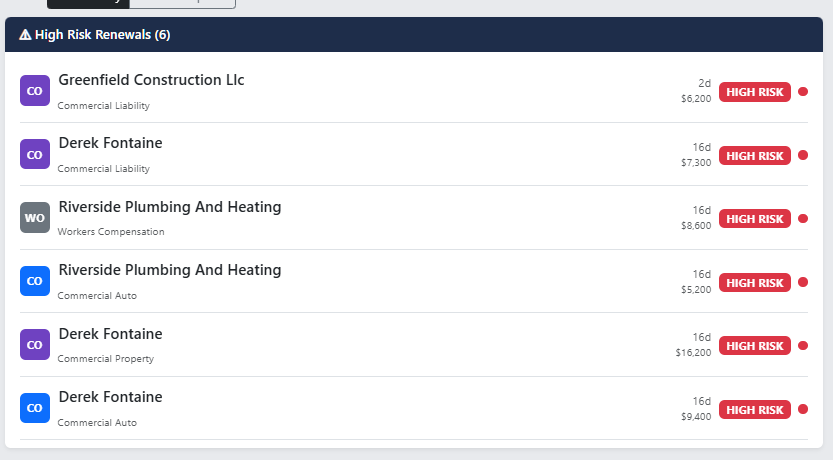Screen dimensions: 833x460
Task: Open the Greenfield Construction Llc renewal
Action: pyautogui.click(x=151, y=80)
